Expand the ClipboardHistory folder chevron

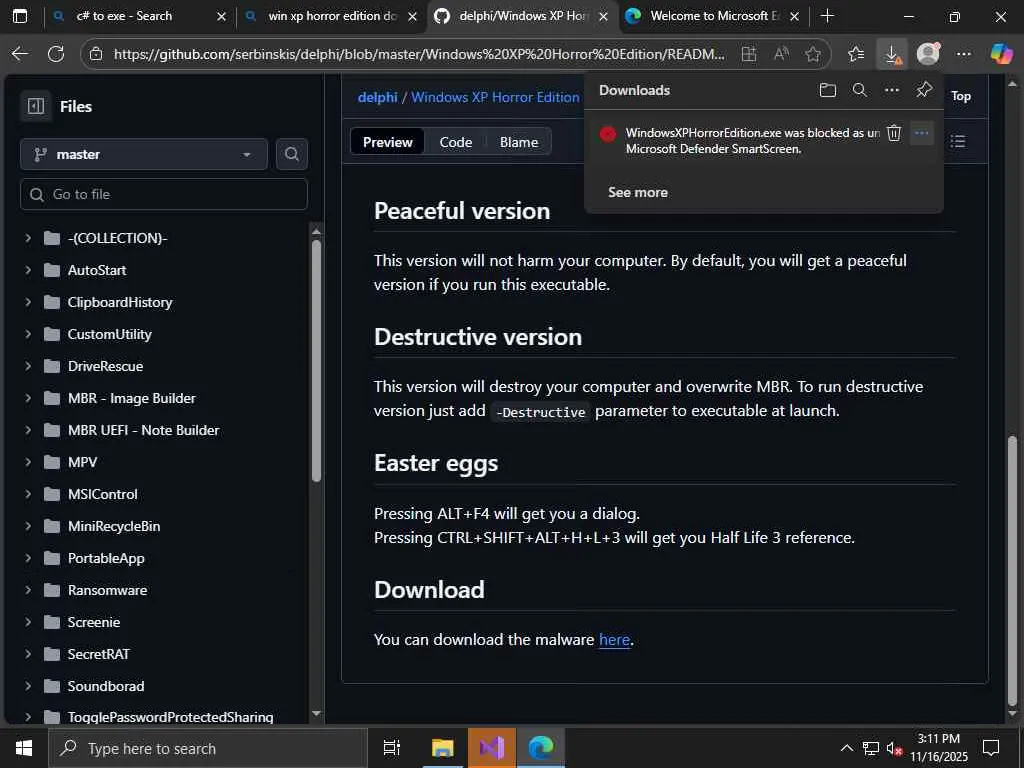click(28, 302)
